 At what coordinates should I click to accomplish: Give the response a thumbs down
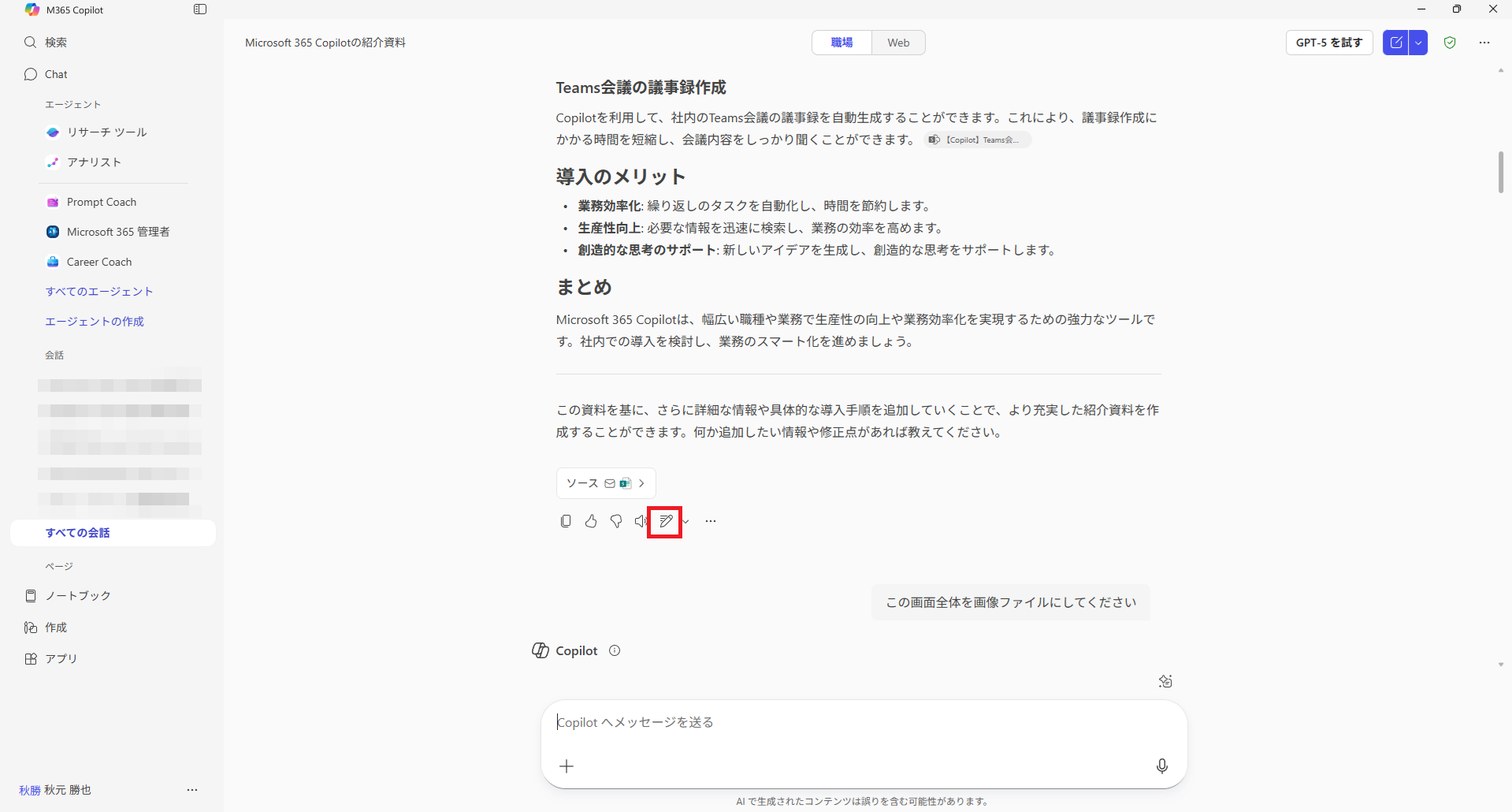click(x=616, y=521)
